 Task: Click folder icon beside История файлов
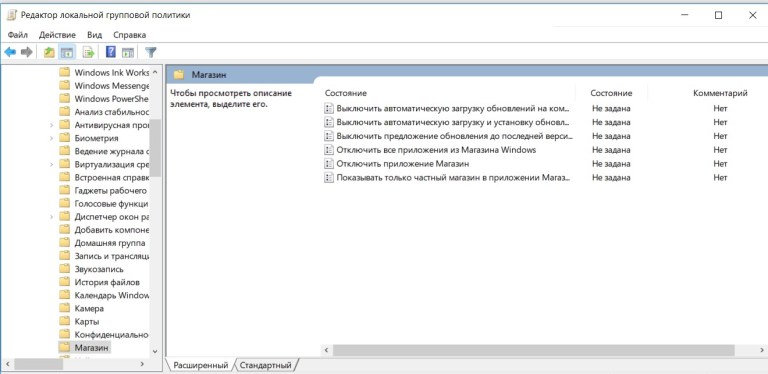[x=64, y=282]
